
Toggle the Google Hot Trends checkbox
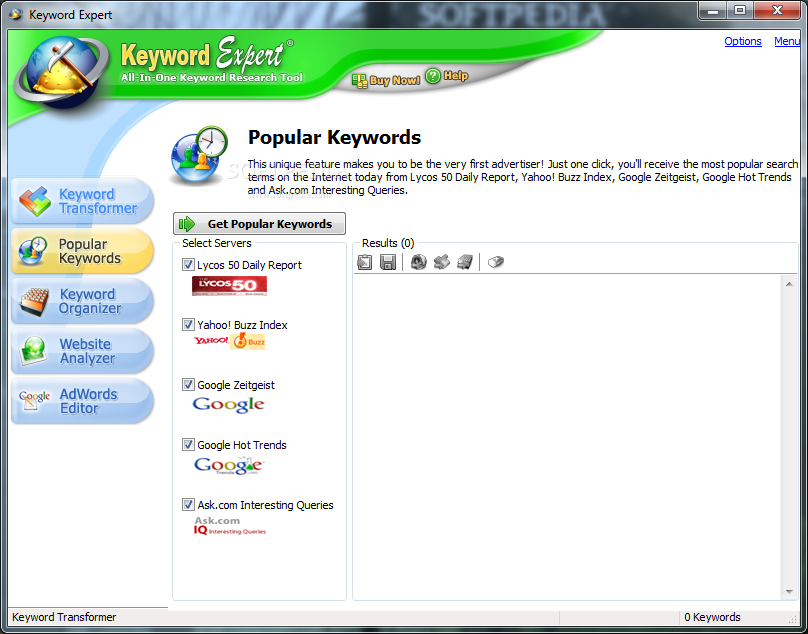(x=188, y=444)
